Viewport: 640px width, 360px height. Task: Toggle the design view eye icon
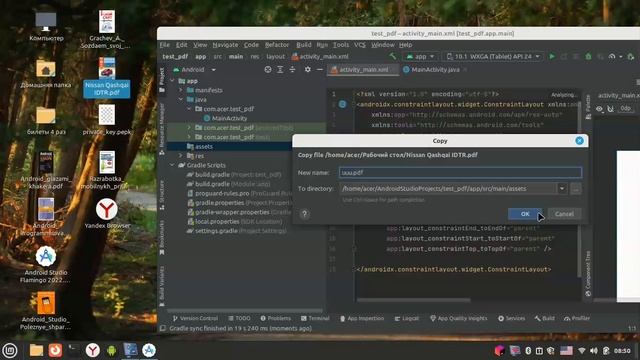(599, 109)
